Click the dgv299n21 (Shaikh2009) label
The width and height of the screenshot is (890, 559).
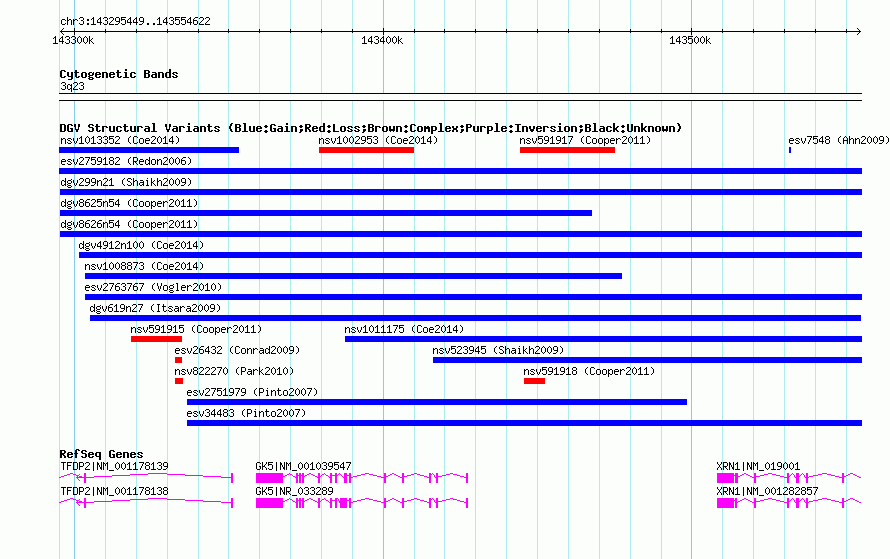pos(126,182)
